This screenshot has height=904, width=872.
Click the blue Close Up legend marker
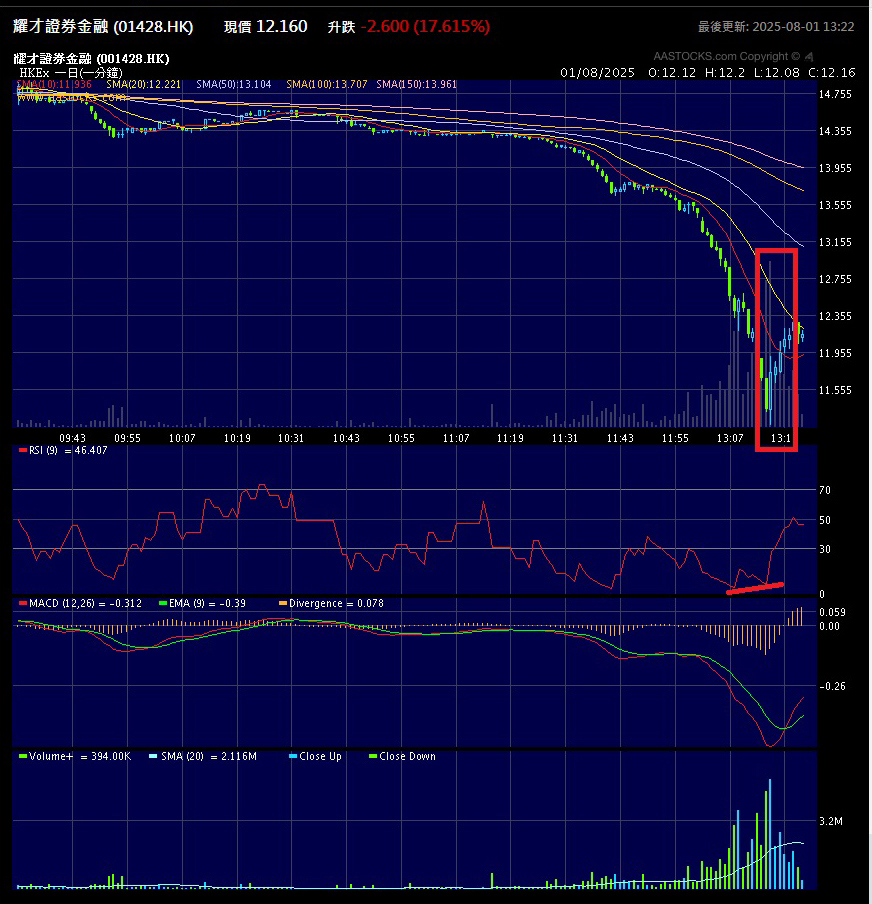pos(292,756)
